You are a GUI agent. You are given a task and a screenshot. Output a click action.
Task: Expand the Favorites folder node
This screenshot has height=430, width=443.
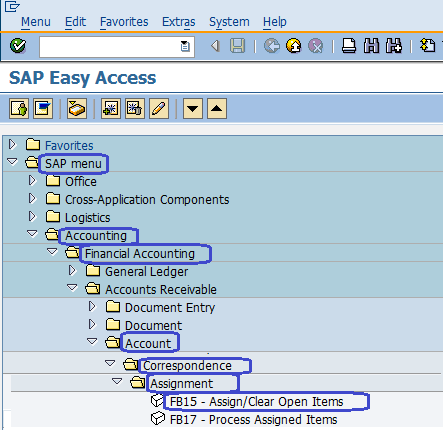click(x=12, y=145)
